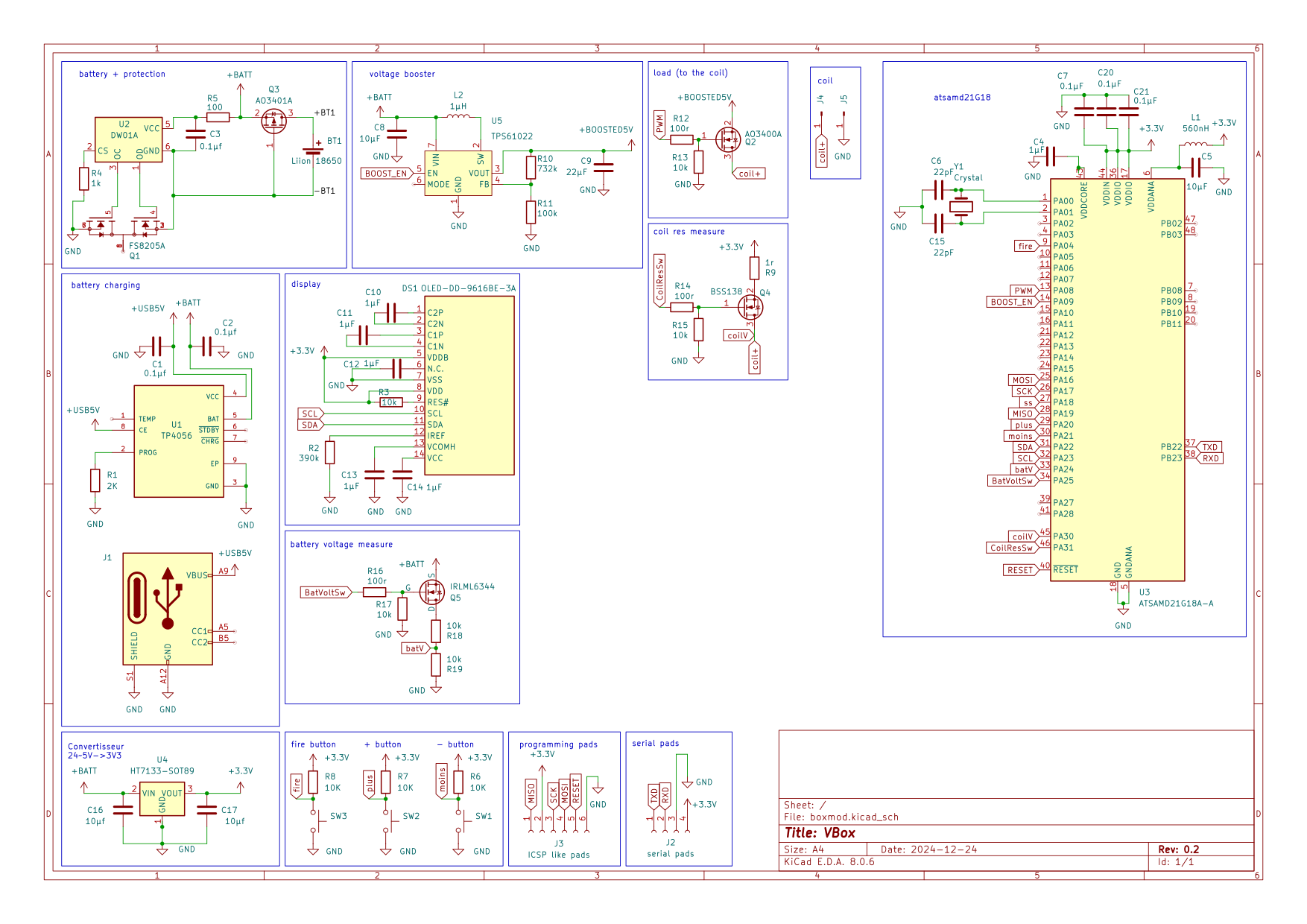
Task: Select the RXD label at PB23
Action: tap(1209, 458)
